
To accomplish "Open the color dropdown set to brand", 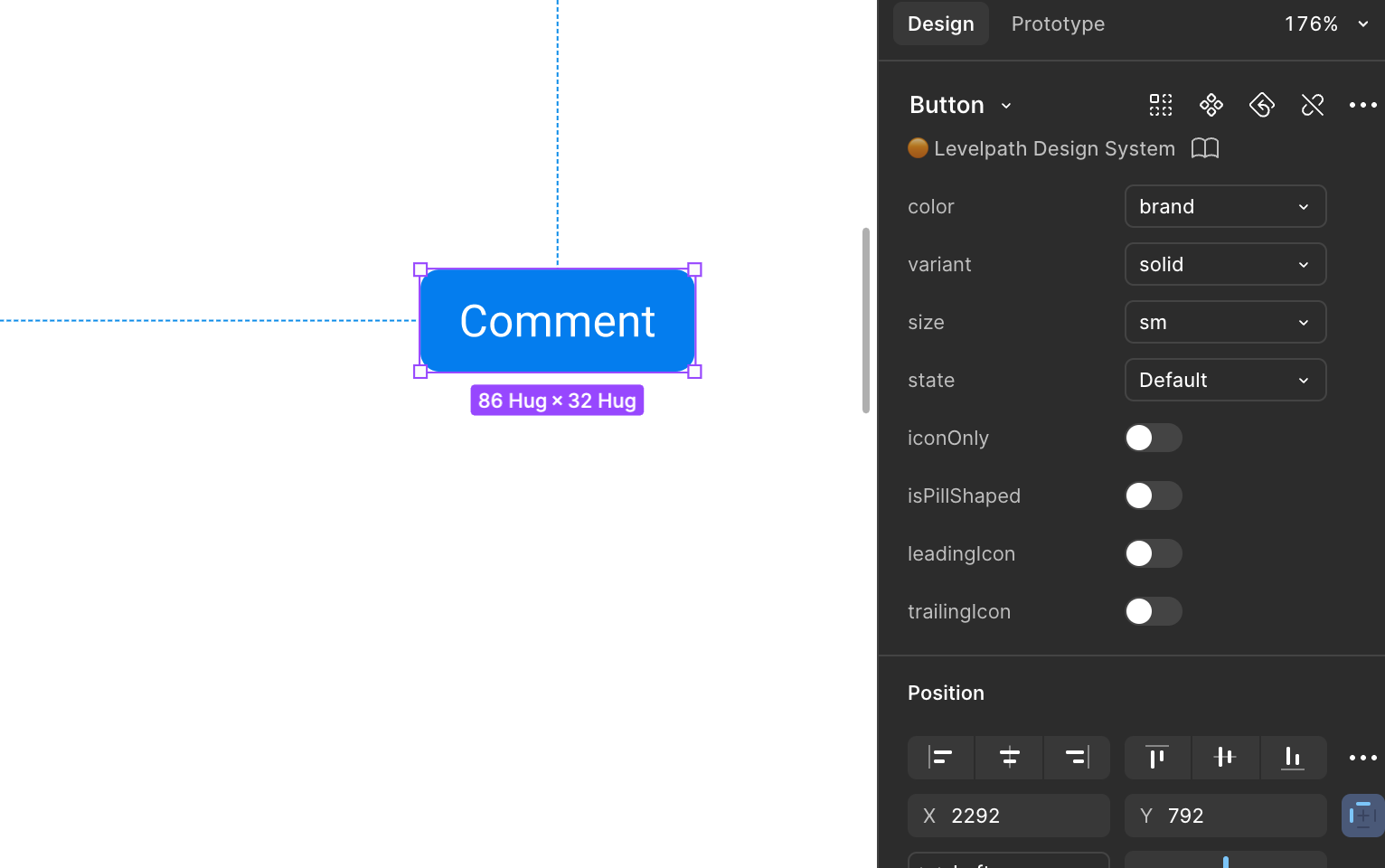I will coord(1226,206).
